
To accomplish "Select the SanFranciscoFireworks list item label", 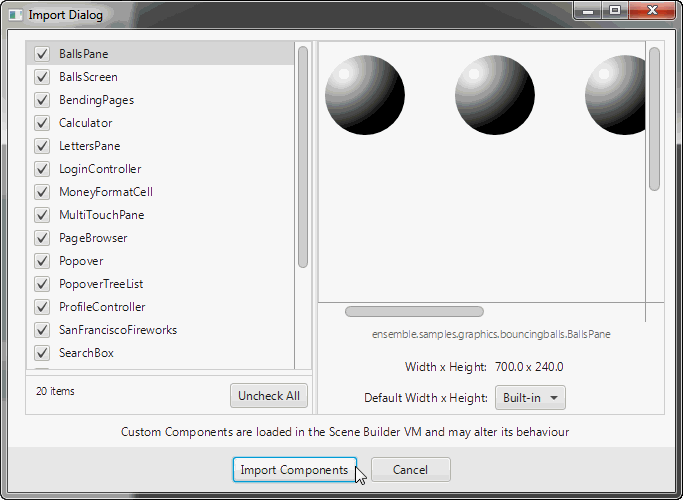I will coord(118,330).
